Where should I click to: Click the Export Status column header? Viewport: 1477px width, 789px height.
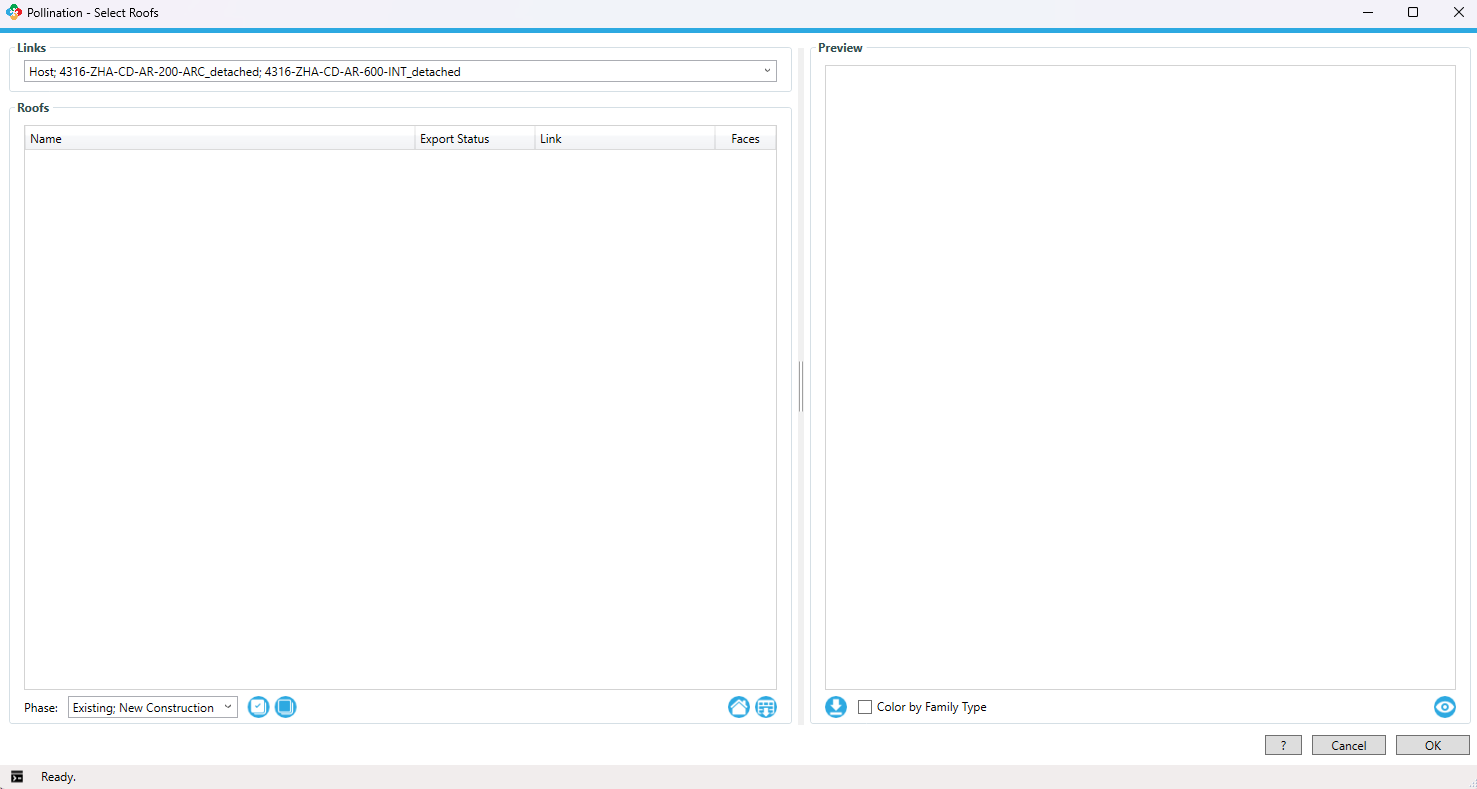coord(474,139)
